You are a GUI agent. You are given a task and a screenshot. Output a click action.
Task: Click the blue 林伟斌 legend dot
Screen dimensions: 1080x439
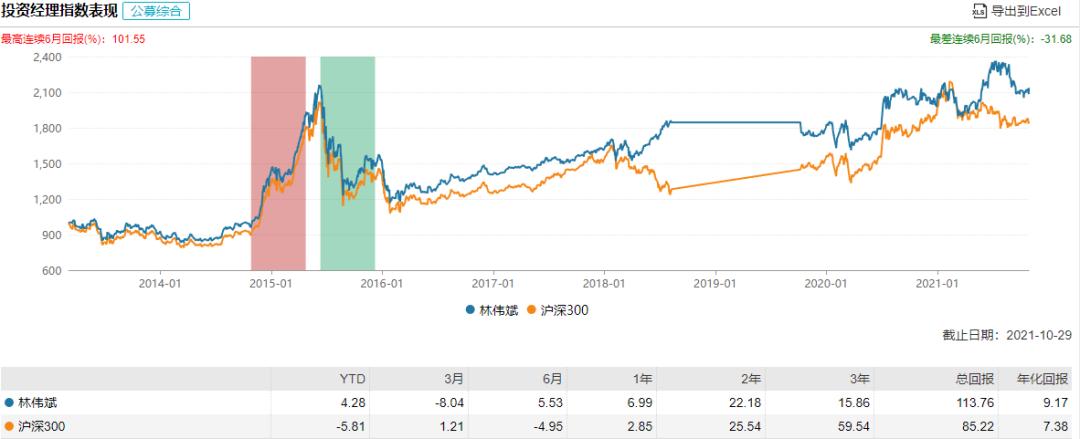point(470,310)
